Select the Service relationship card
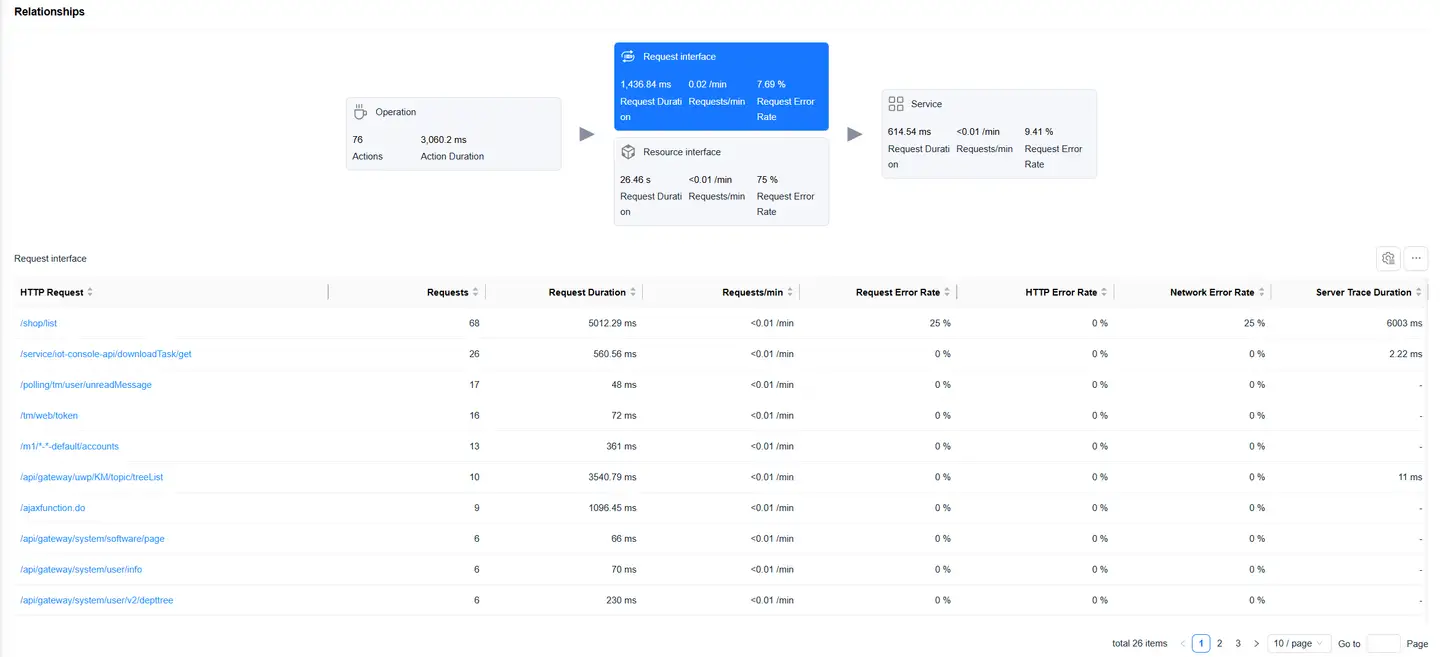This screenshot has height=657, width=1440. [988, 134]
